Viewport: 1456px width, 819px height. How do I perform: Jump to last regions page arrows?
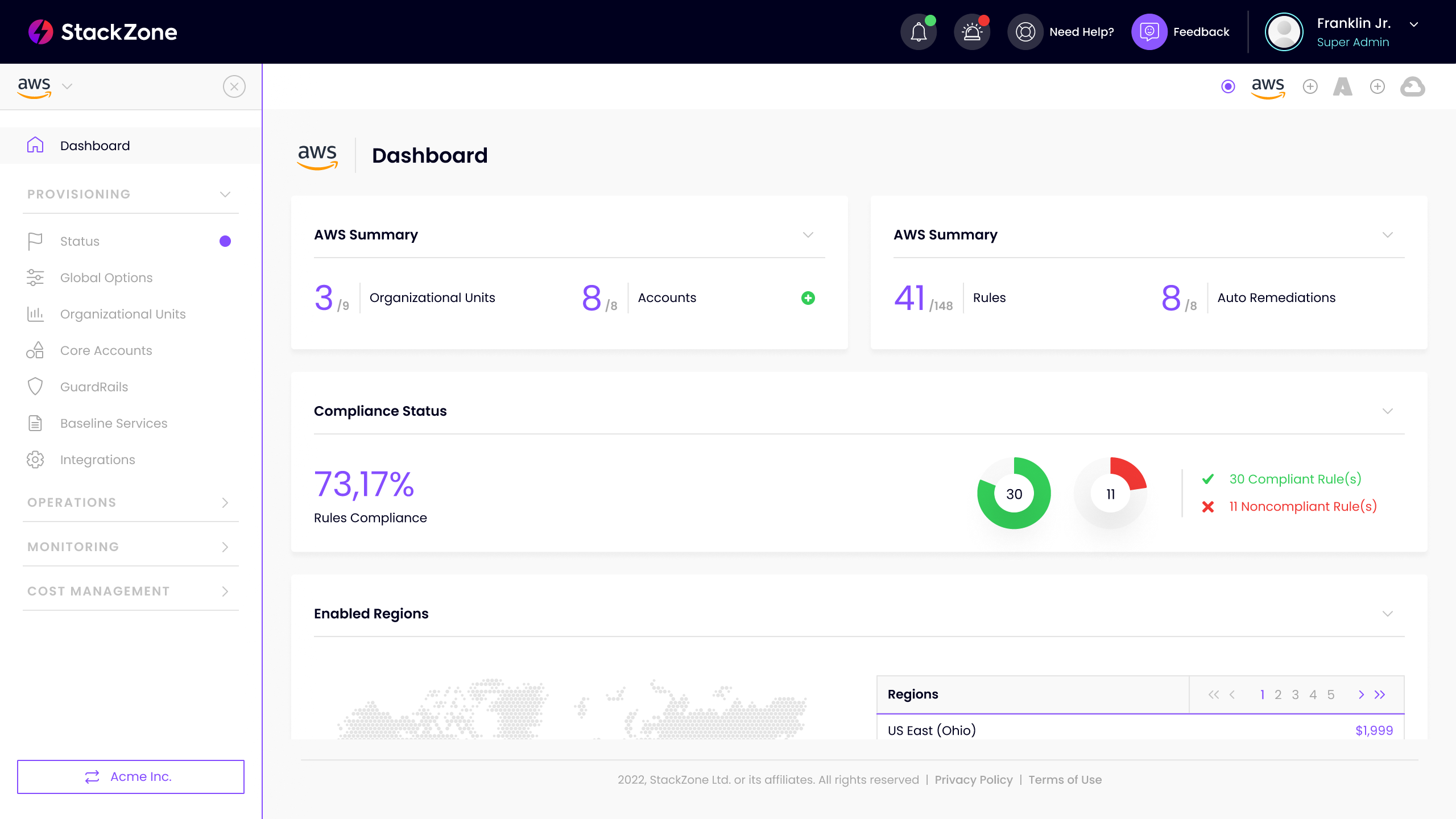[x=1380, y=694]
